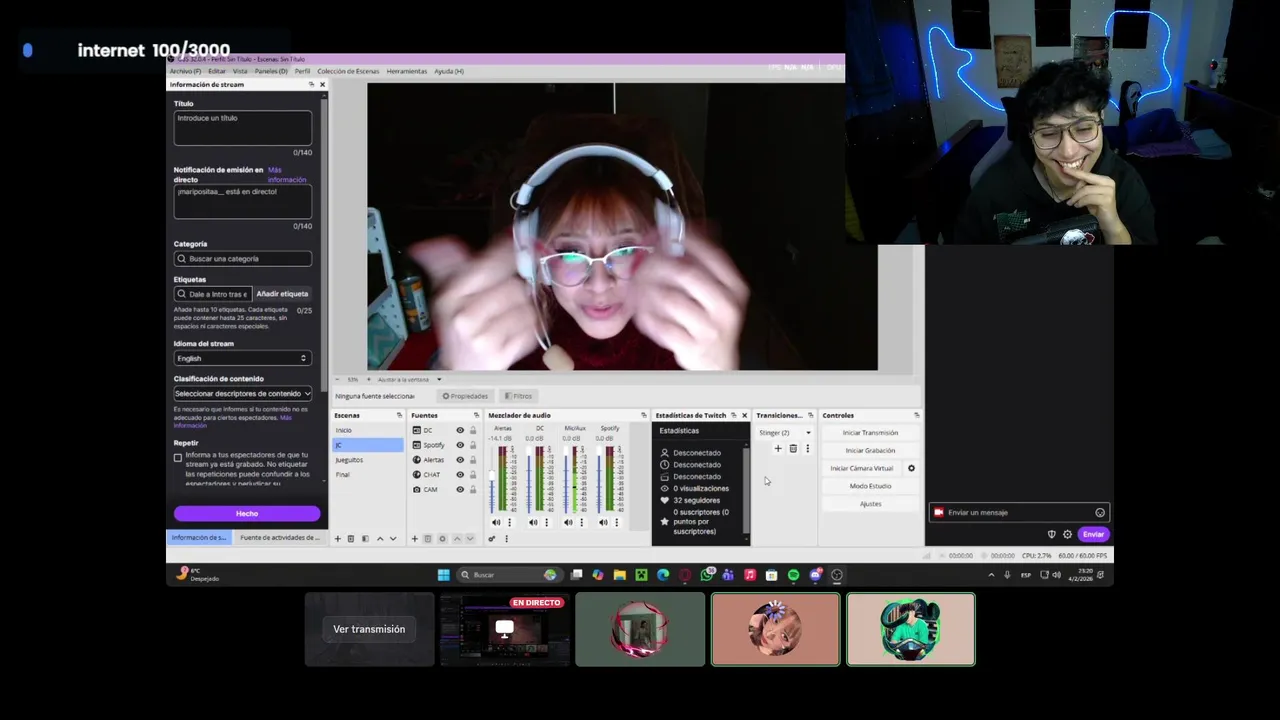The image size is (1280, 720).
Task: Hide the CAM source
Action: point(460,489)
